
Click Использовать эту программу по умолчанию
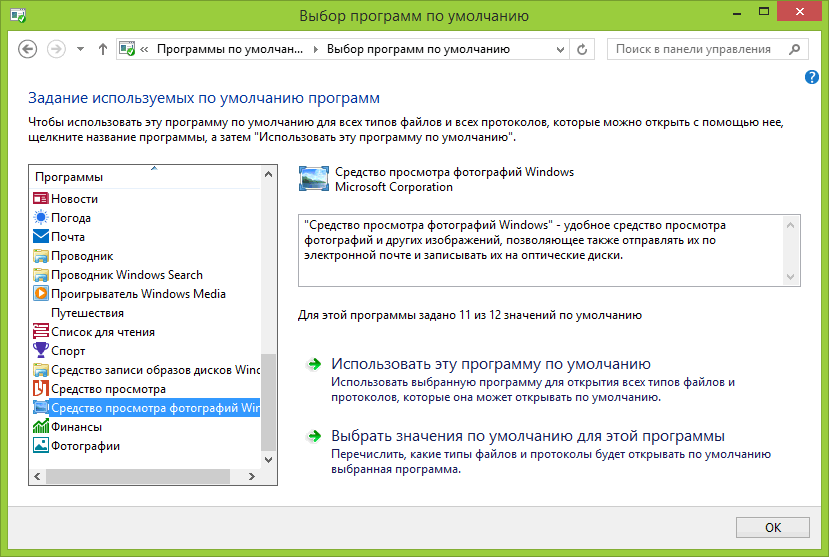pyautogui.click(x=490, y=364)
